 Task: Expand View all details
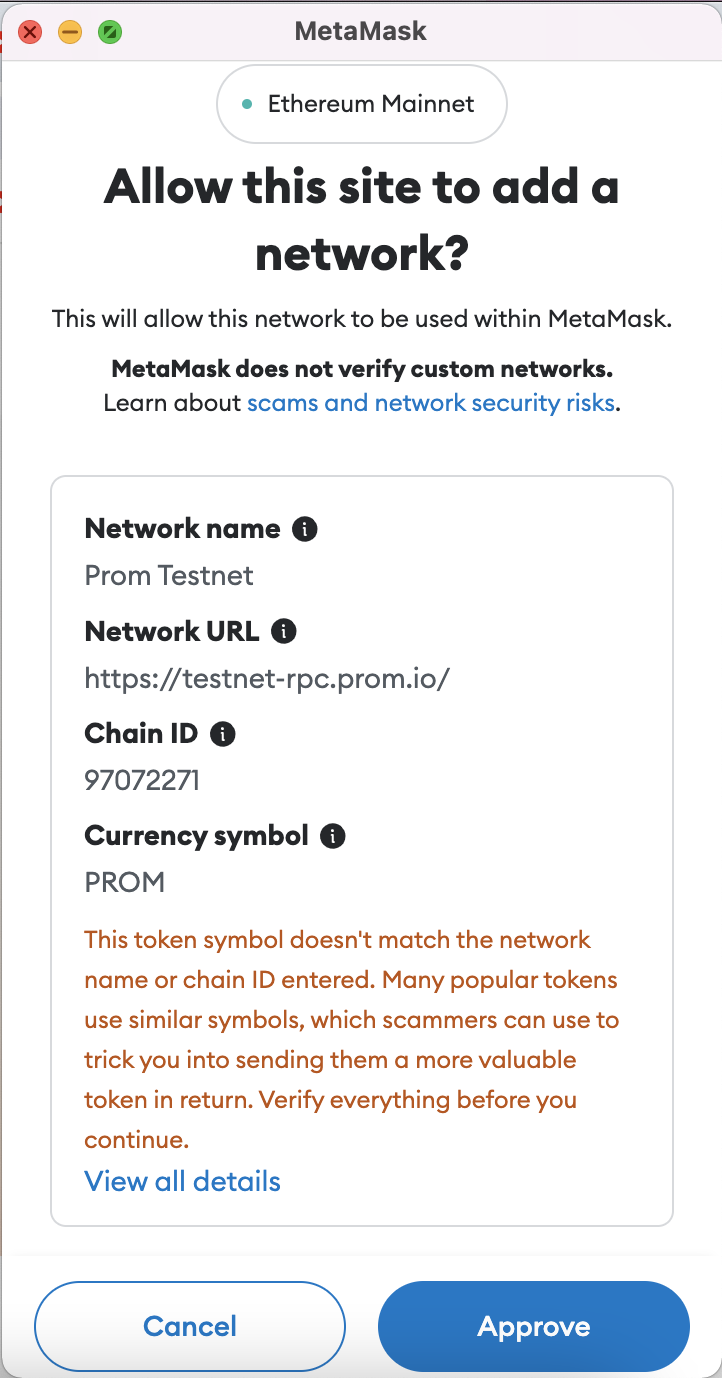click(x=182, y=1181)
